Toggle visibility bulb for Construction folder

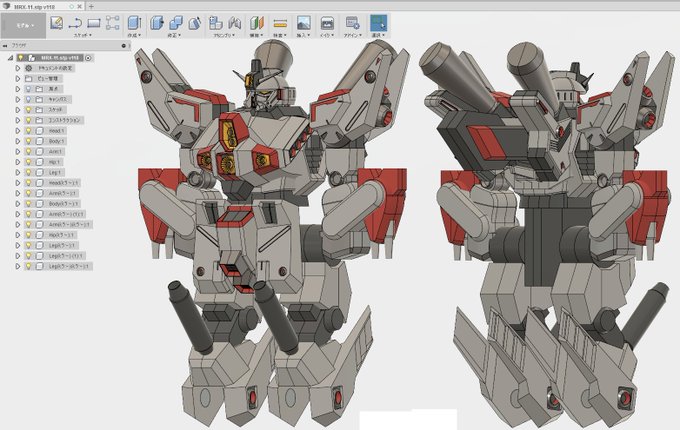29,120
